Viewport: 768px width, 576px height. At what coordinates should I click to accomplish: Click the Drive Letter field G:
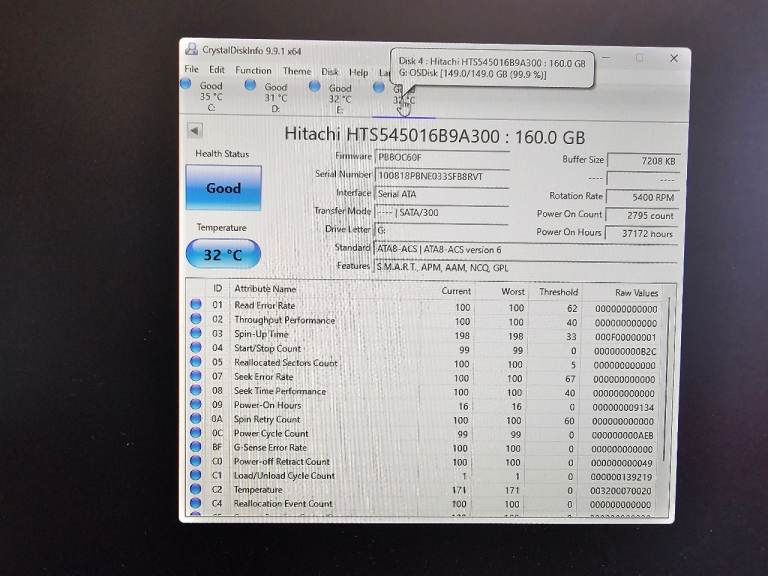(x=442, y=230)
